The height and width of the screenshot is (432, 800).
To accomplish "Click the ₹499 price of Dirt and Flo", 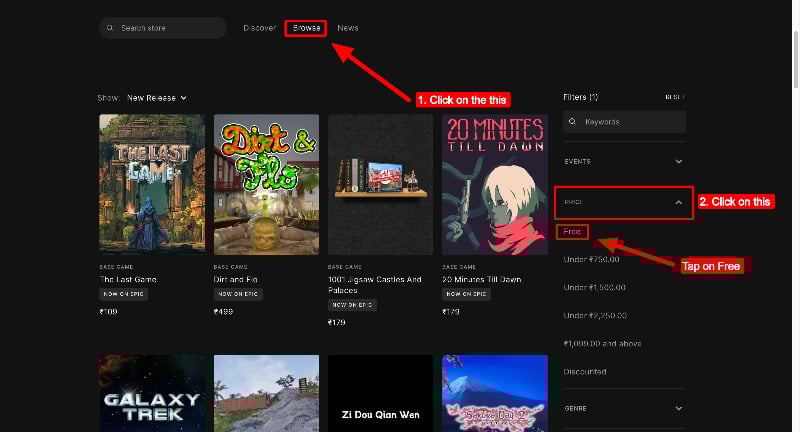I will click(223, 312).
